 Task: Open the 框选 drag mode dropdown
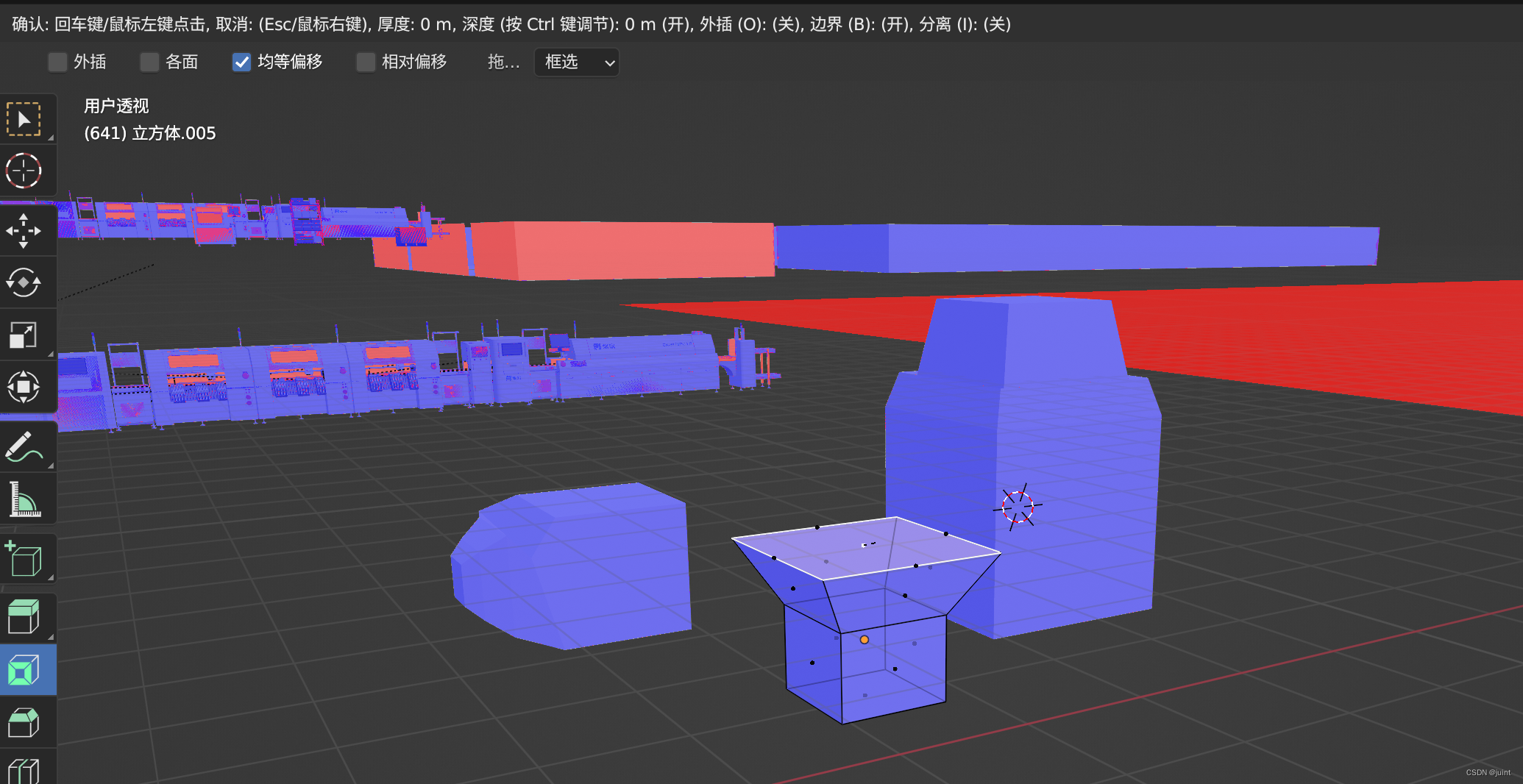tap(577, 62)
